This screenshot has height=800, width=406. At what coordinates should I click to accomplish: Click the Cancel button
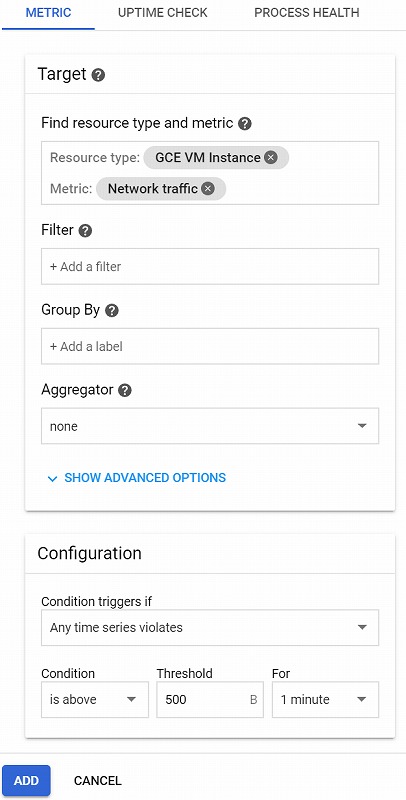[97, 781]
